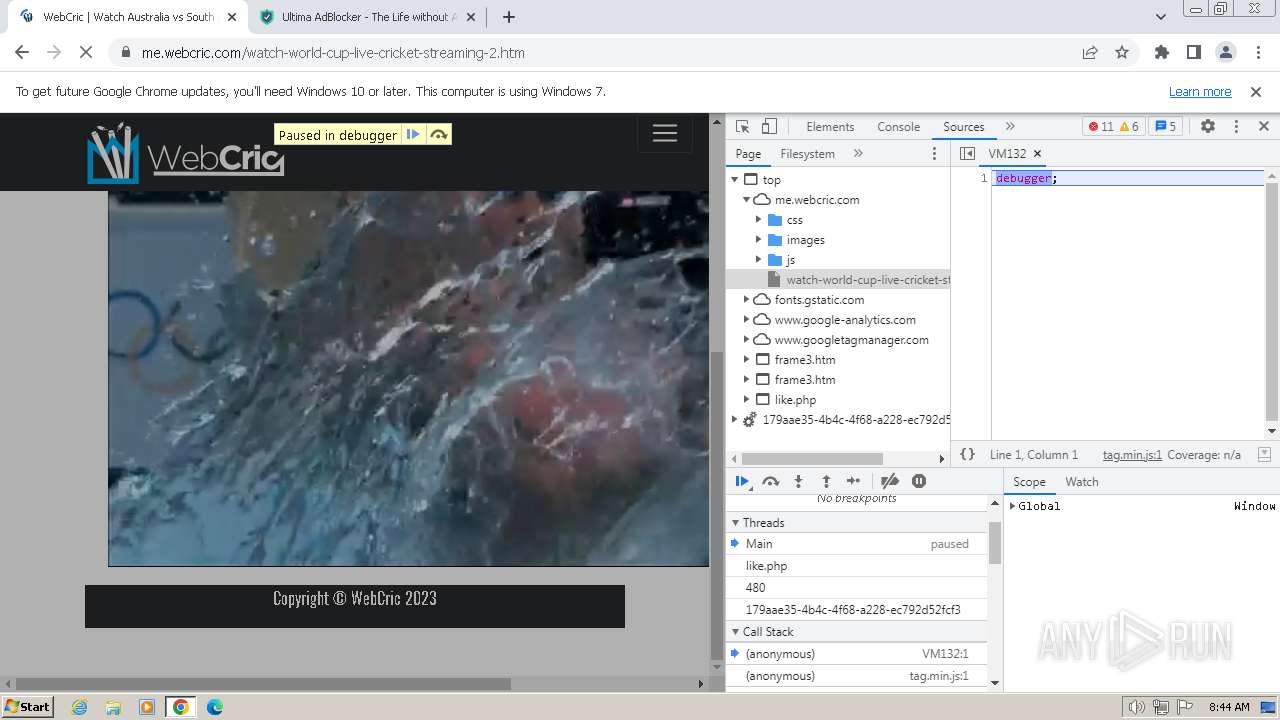1280x720 pixels.
Task: Open DevTools three-dot customize menu
Action: (1236, 127)
